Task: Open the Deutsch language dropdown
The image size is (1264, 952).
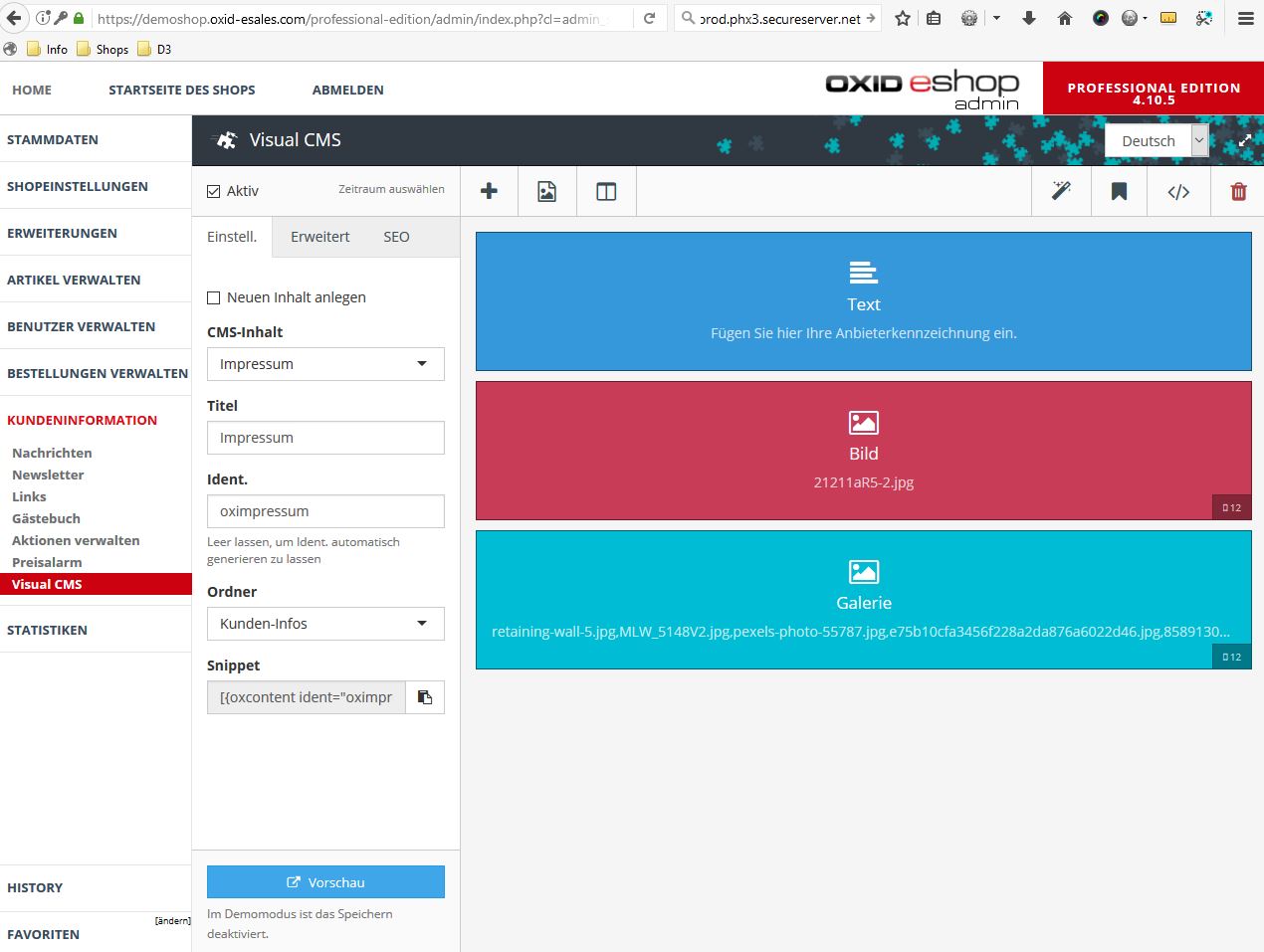Action: click(1157, 141)
